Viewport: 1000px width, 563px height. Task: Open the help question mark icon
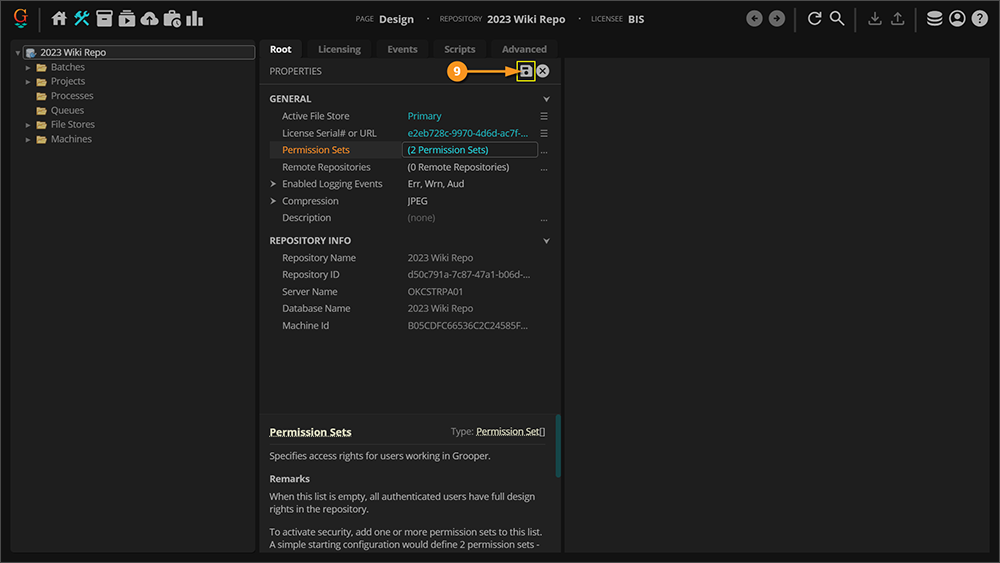979,19
